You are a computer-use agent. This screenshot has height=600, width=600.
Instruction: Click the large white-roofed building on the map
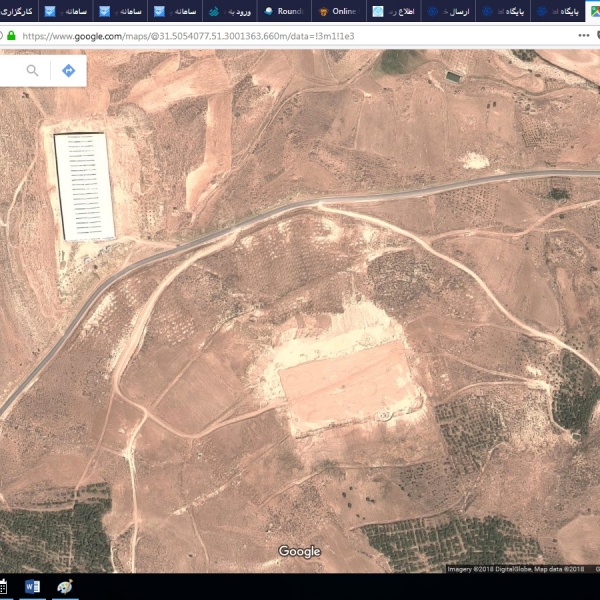(84, 186)
